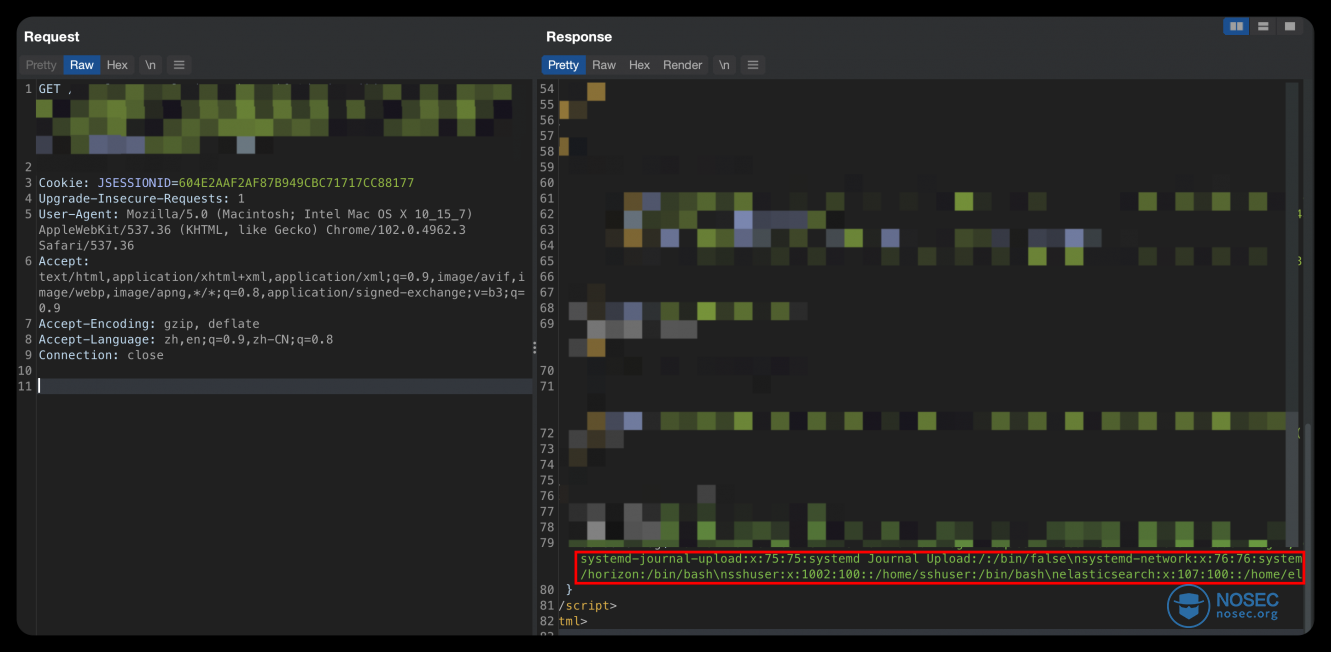Select the Hex tab in Request pane
Screen dimensions: 1331x652
click(x=117, y=65)
